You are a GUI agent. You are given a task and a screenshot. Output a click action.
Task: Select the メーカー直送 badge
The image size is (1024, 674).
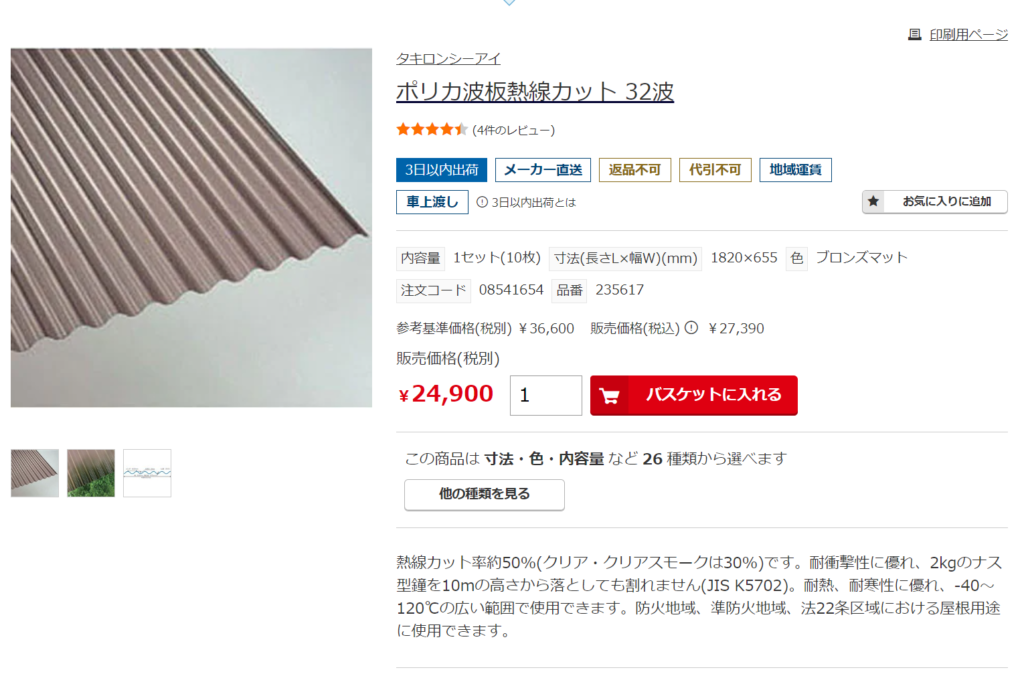pos(543,170)
